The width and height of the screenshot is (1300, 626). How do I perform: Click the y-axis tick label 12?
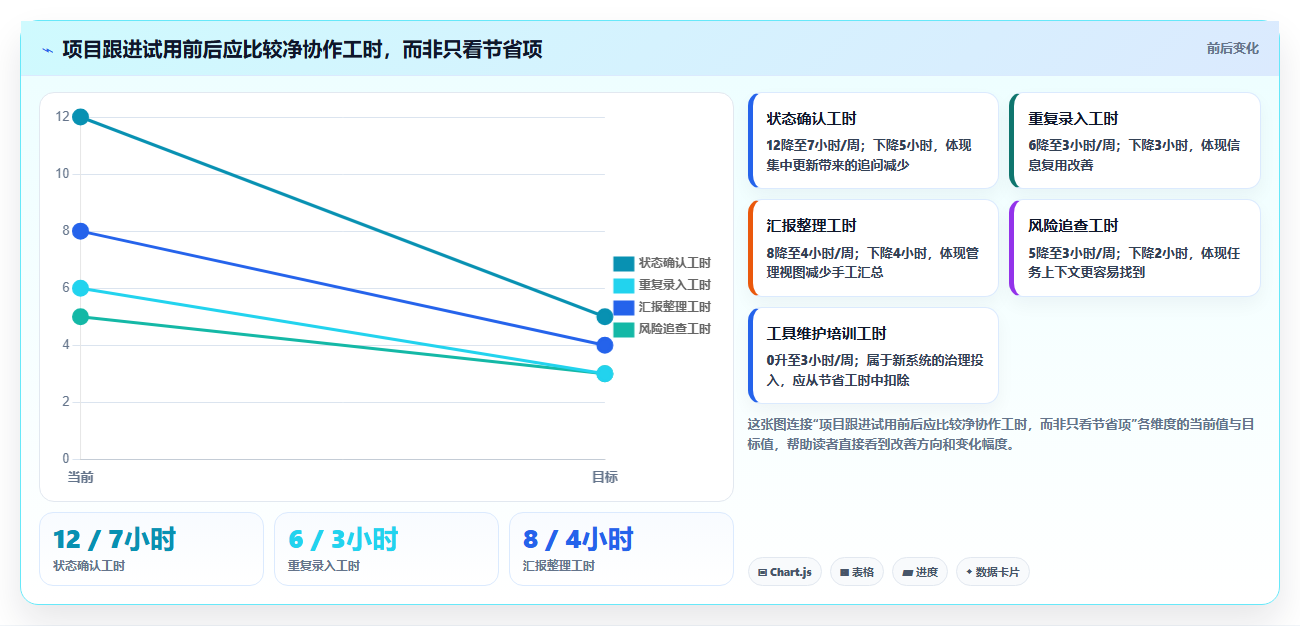click(x=62, y=117)
